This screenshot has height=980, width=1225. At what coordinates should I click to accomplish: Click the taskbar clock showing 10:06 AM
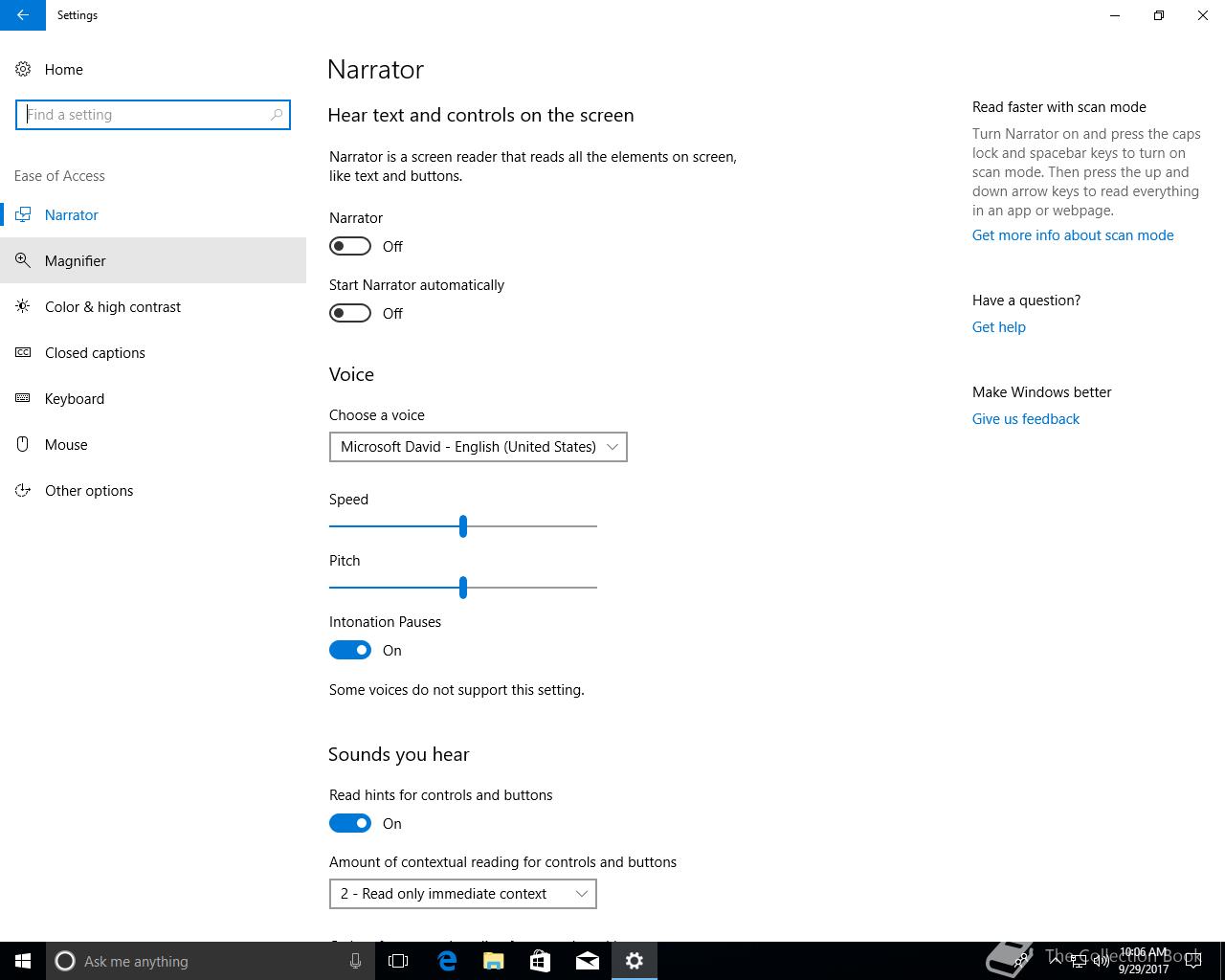[x=1144, y=961]
